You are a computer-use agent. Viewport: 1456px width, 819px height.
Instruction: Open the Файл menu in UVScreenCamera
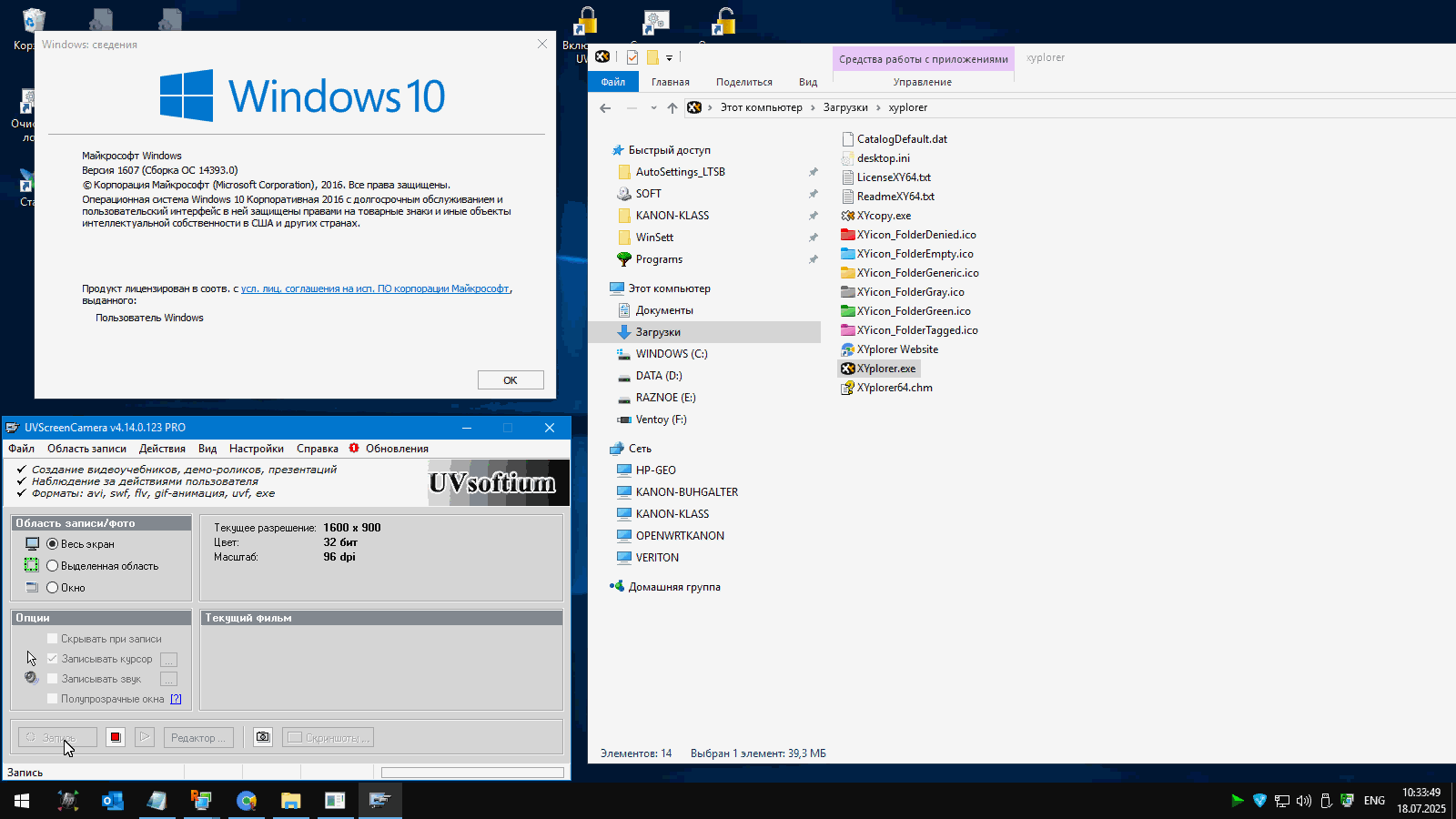click(21, 449)
